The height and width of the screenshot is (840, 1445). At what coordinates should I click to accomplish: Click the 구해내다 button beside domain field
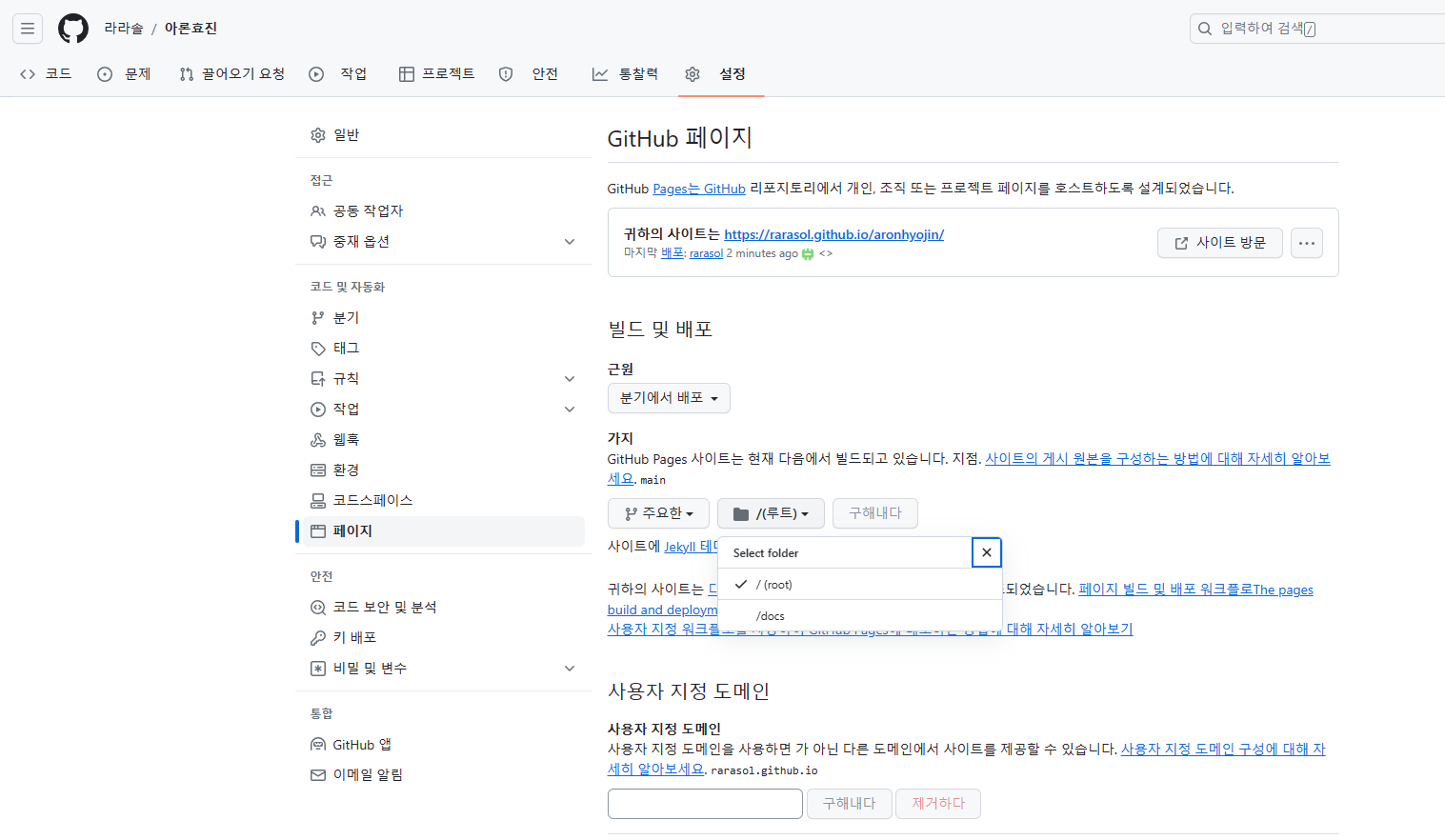point(849,804)
